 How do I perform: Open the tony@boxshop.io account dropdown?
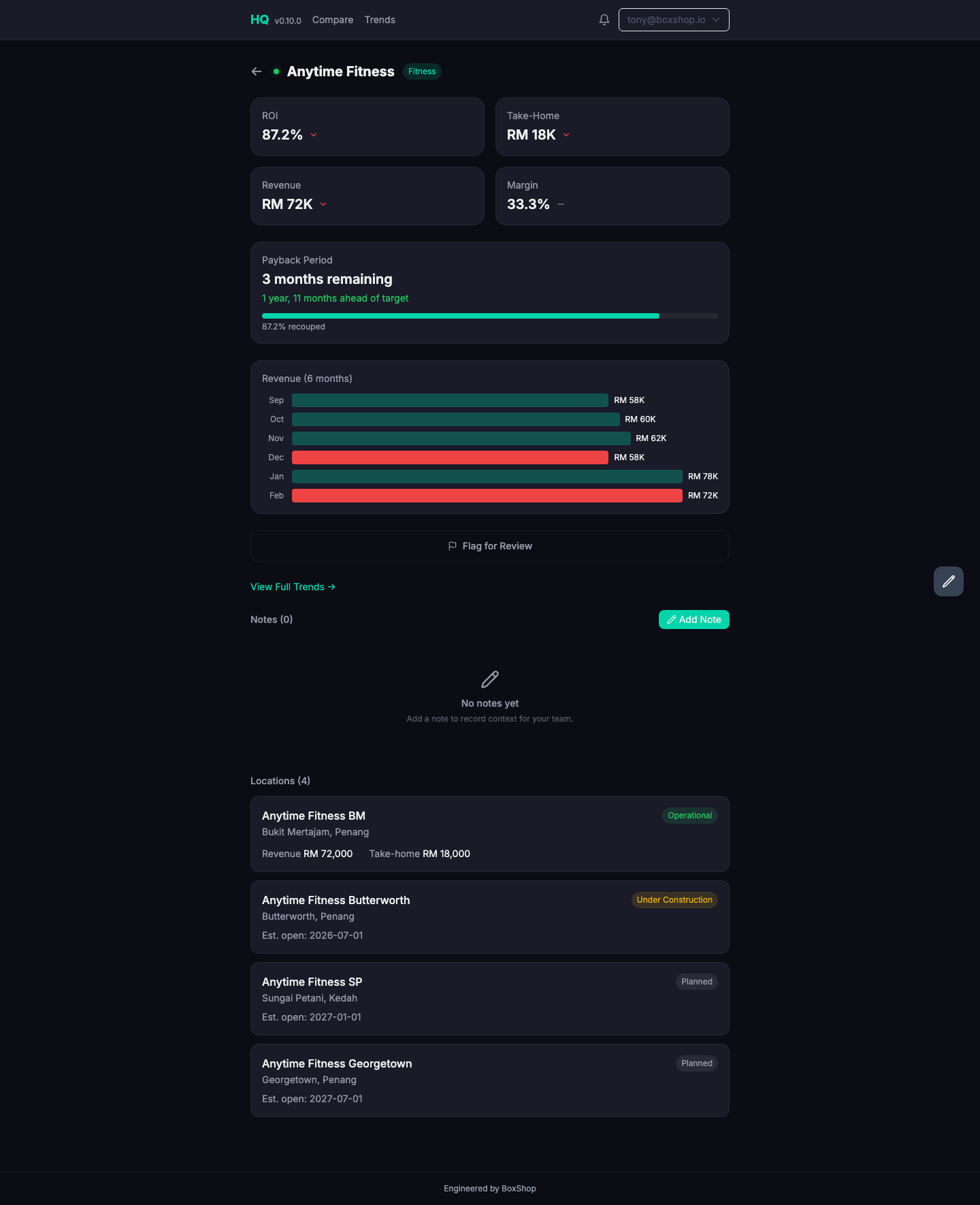click(674, 20)
